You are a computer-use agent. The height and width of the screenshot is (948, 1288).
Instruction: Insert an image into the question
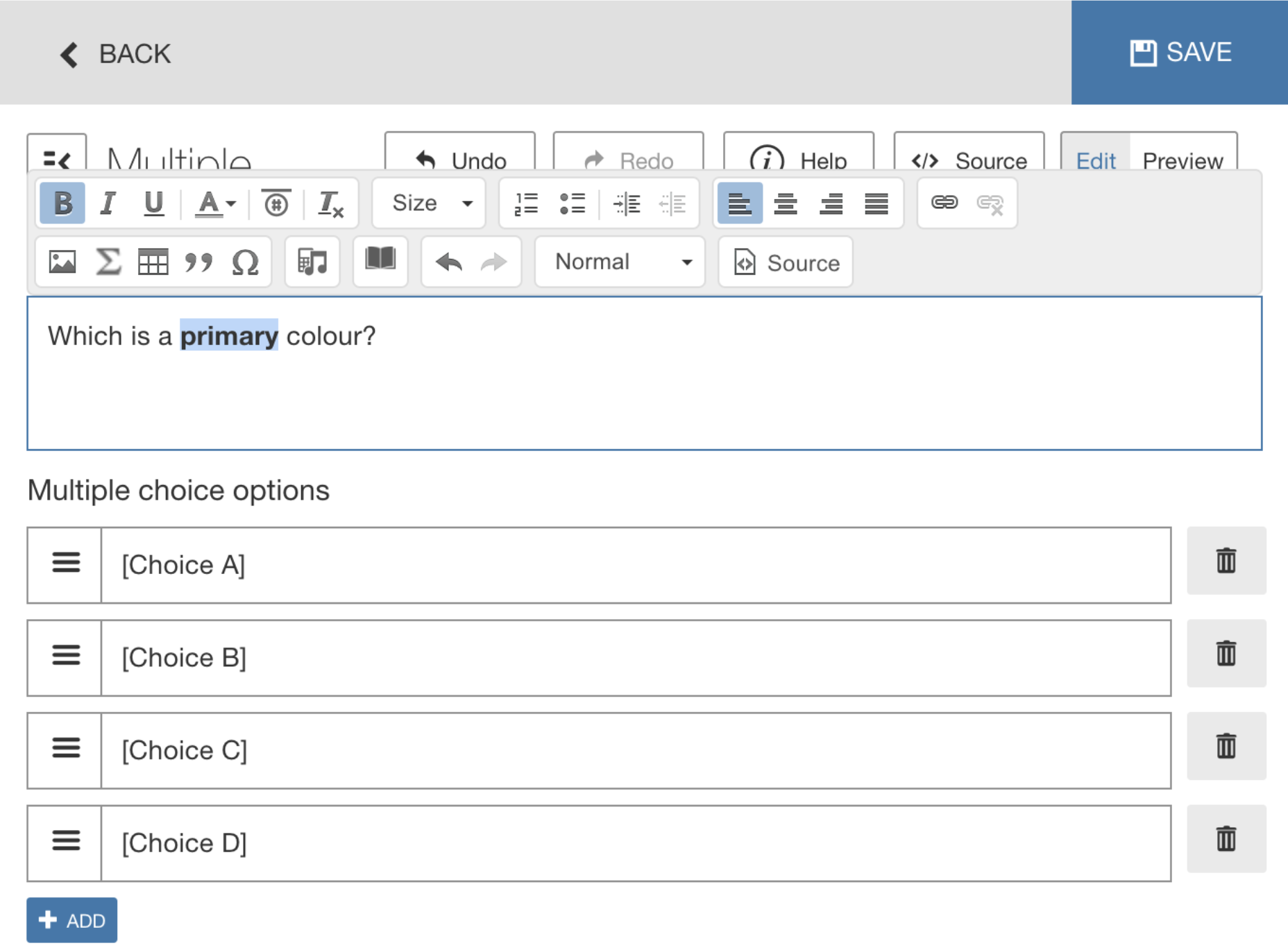(x=61, y=262)
